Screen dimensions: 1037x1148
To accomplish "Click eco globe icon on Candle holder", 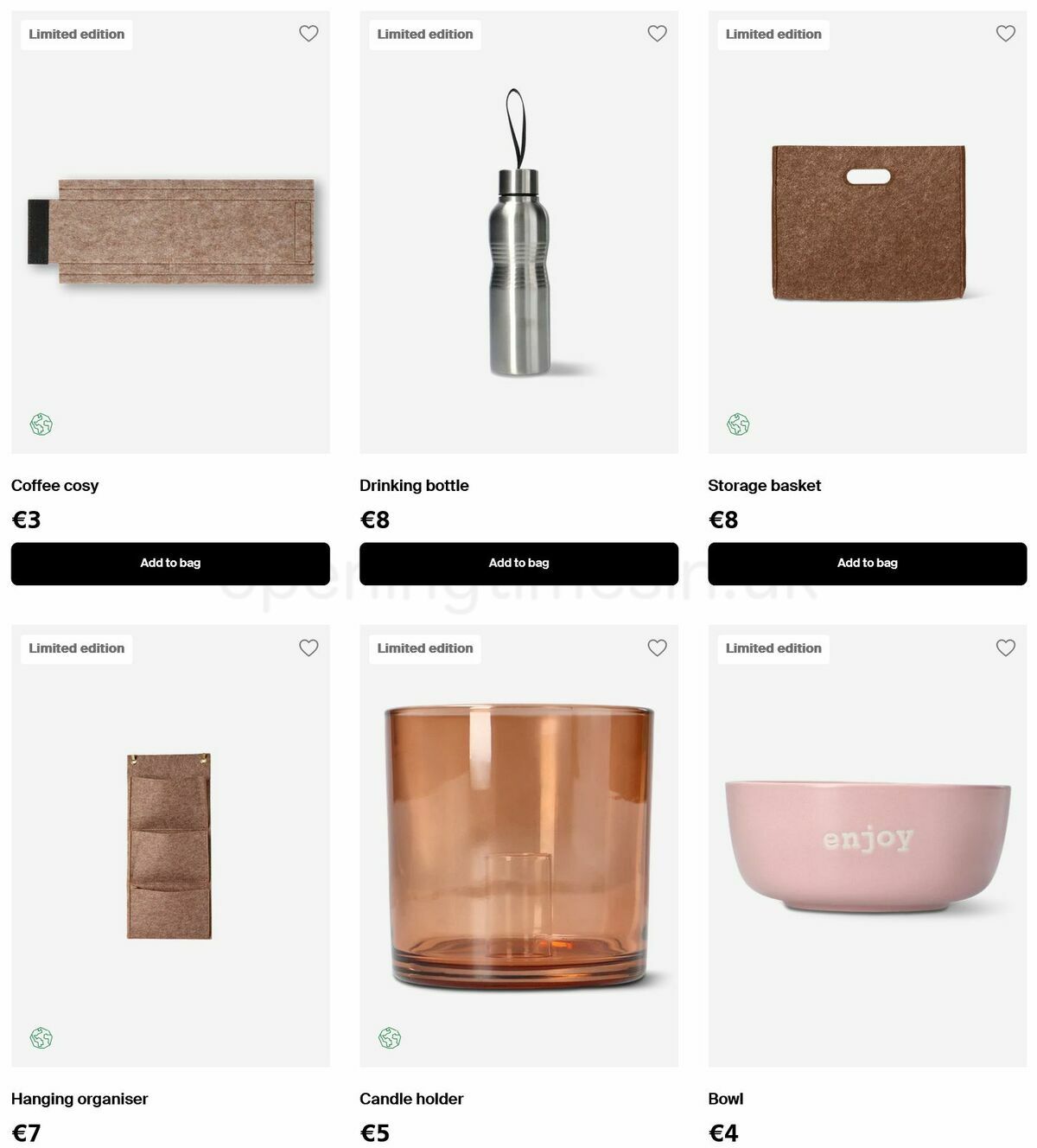I will click(390, 1038).
